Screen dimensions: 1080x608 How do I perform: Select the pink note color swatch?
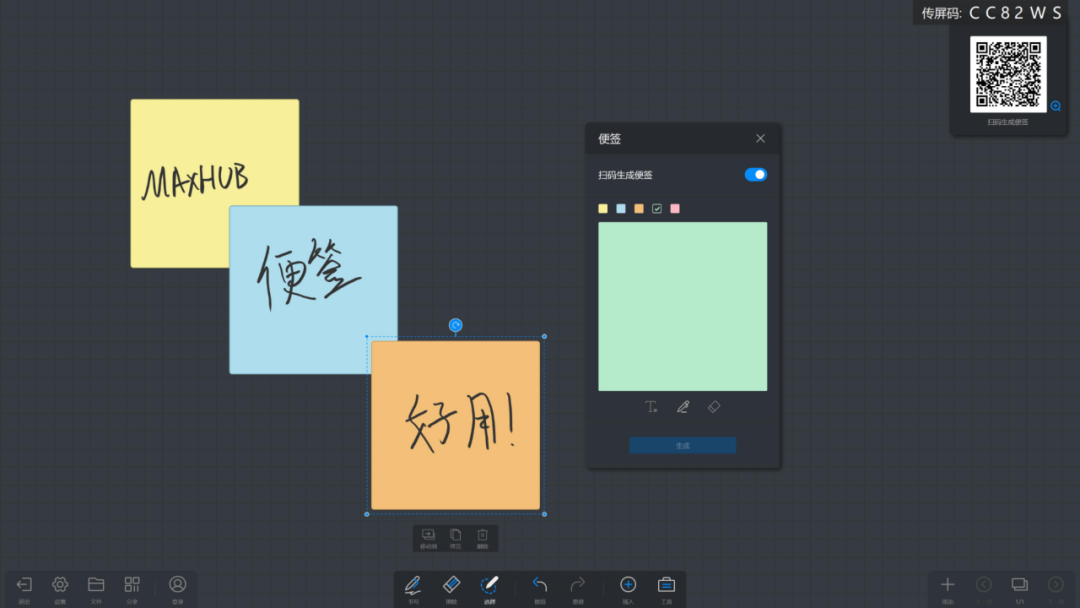675,208
